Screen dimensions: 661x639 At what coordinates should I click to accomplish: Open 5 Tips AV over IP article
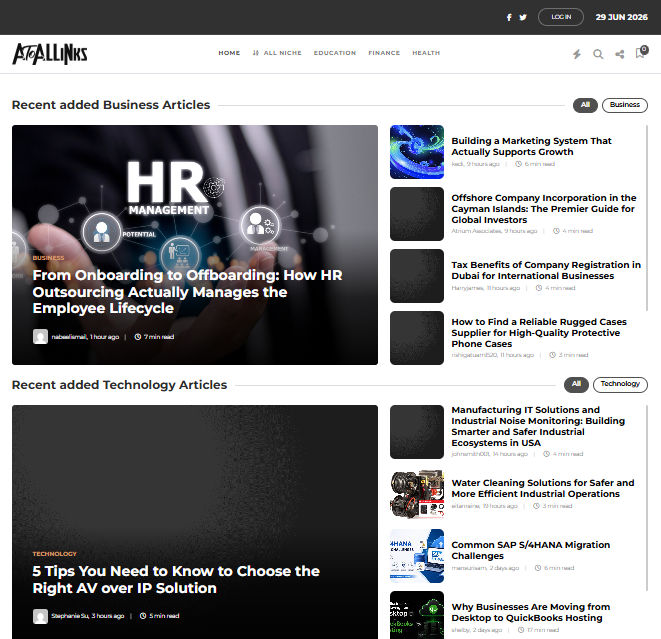tap(176, 579)
